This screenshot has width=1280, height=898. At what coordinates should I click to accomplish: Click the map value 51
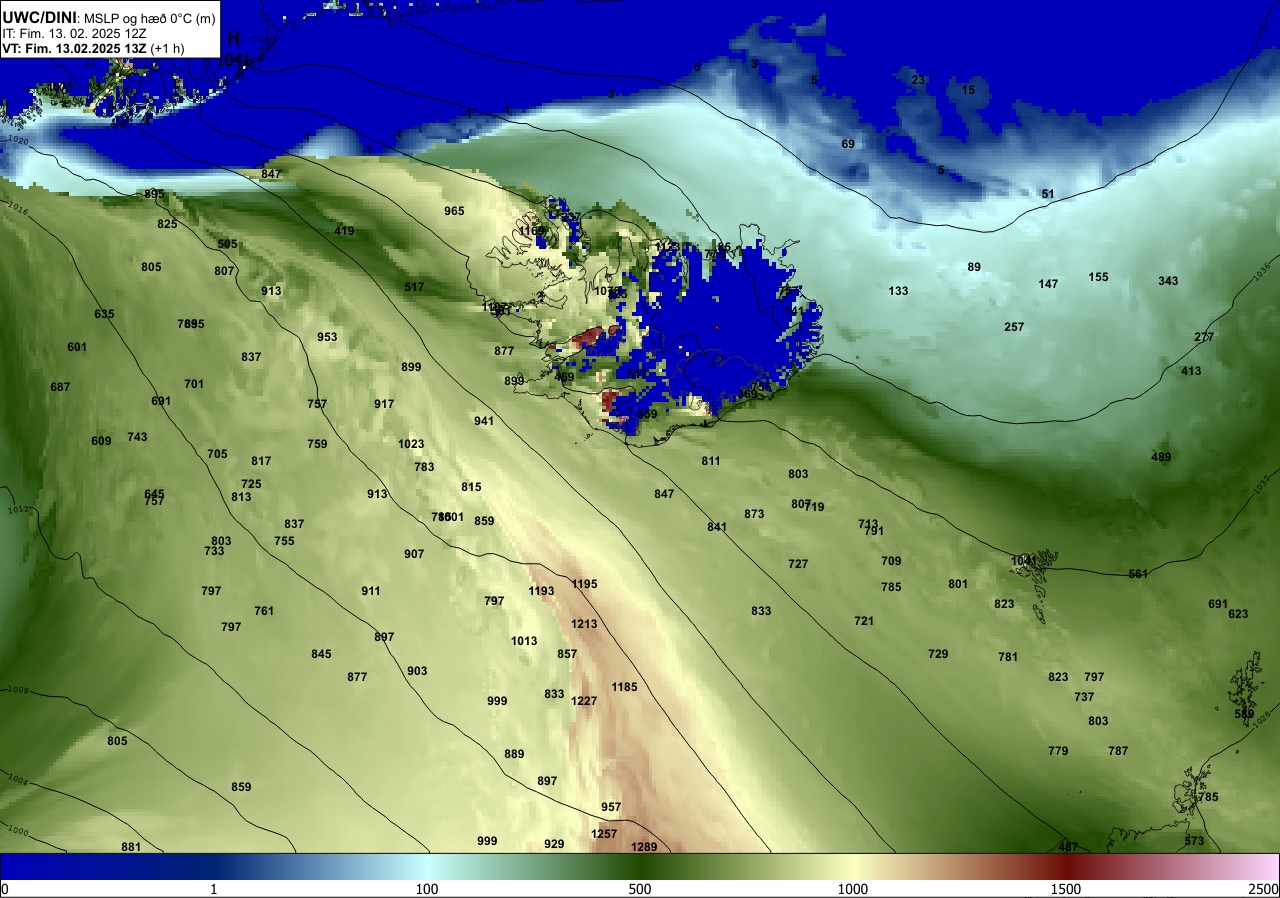(x=1048, y=194)
